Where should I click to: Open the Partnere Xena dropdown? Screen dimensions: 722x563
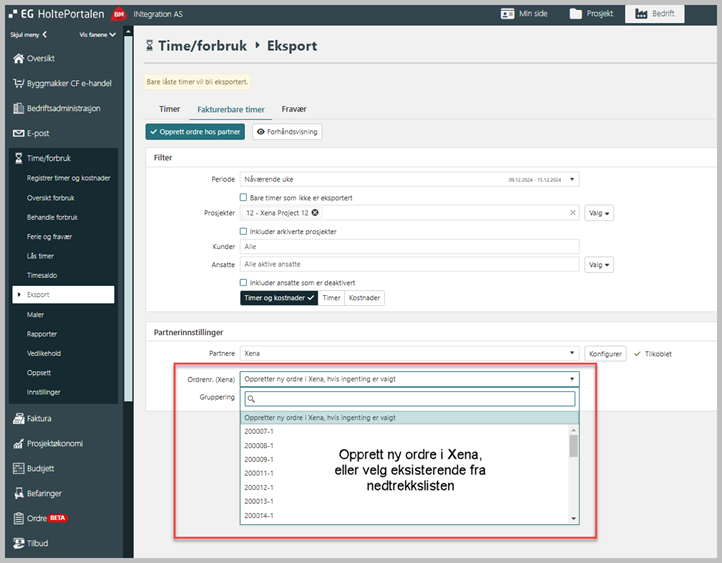pyautogui.click(x=573, y=353)
